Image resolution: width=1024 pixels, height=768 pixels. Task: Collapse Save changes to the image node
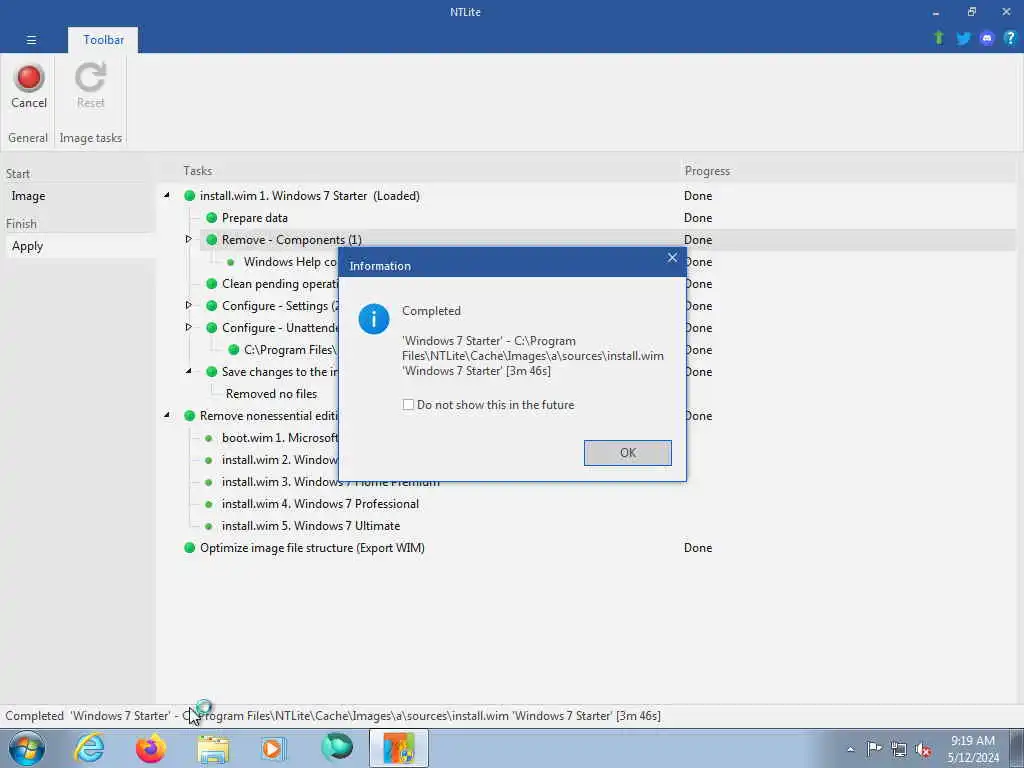pyautogui.click(x=189, y=371)
